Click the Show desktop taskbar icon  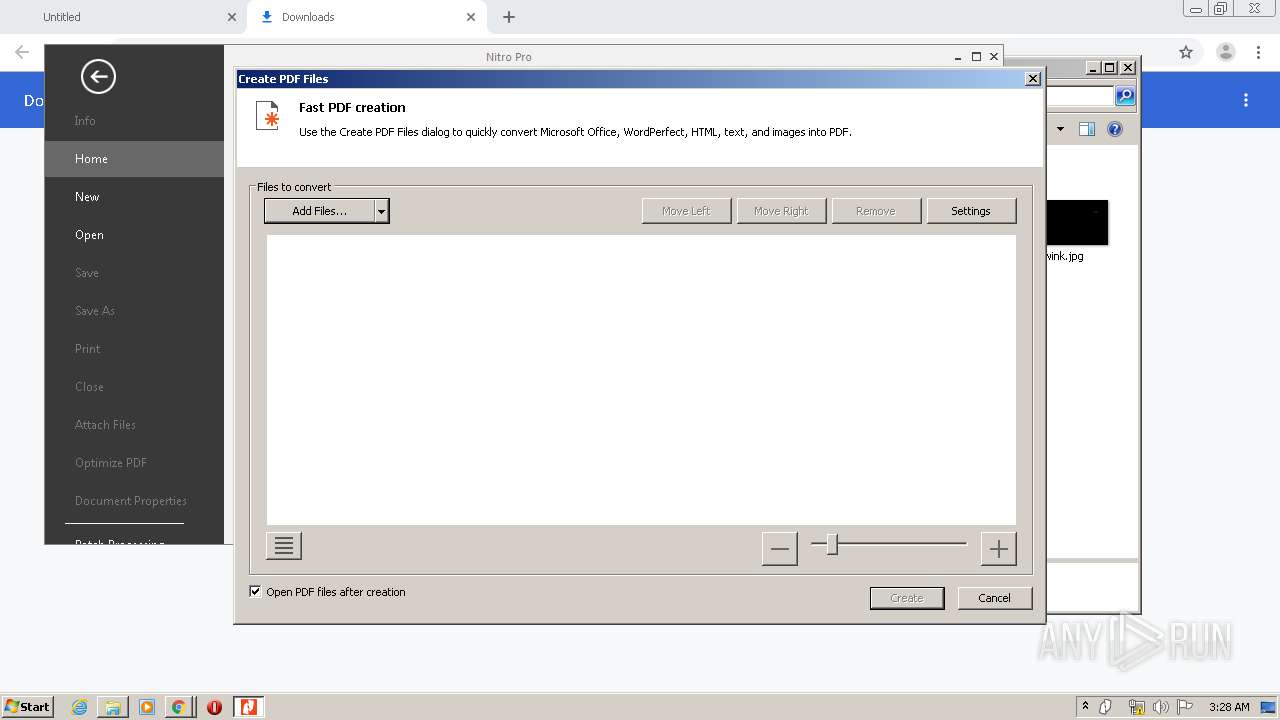tap(1269, 707)
